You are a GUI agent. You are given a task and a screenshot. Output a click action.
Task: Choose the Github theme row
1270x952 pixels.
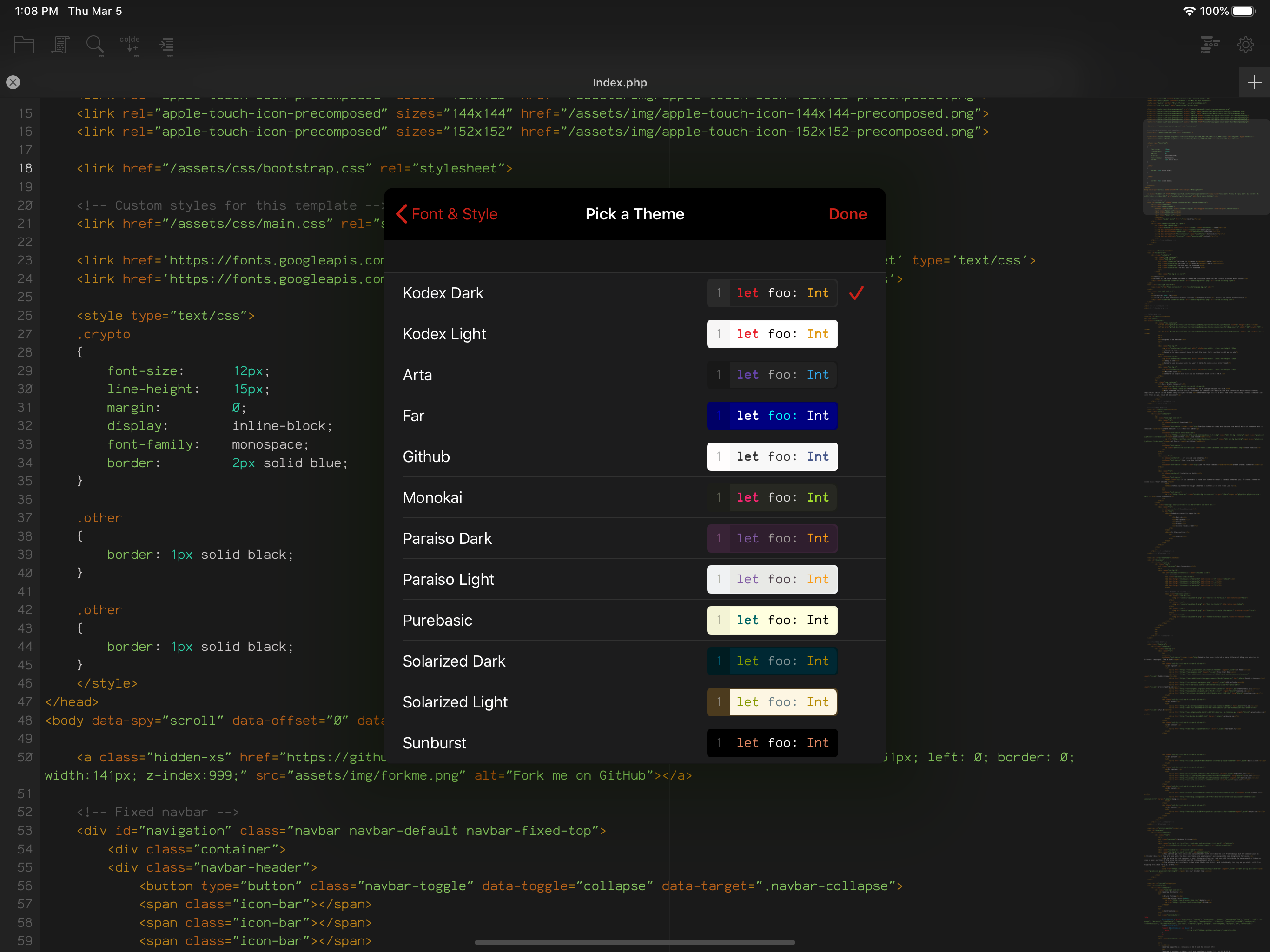click(x=427, y=457)
